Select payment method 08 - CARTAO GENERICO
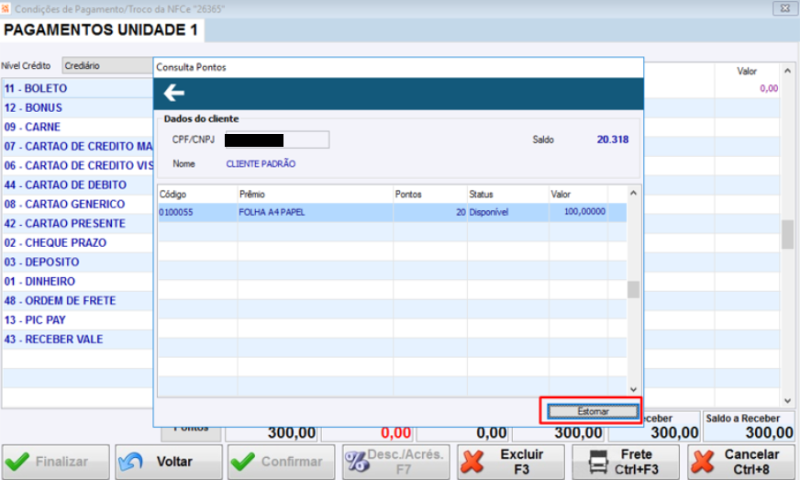The width and height of the screenshot is (800, 480). [78, 204]
